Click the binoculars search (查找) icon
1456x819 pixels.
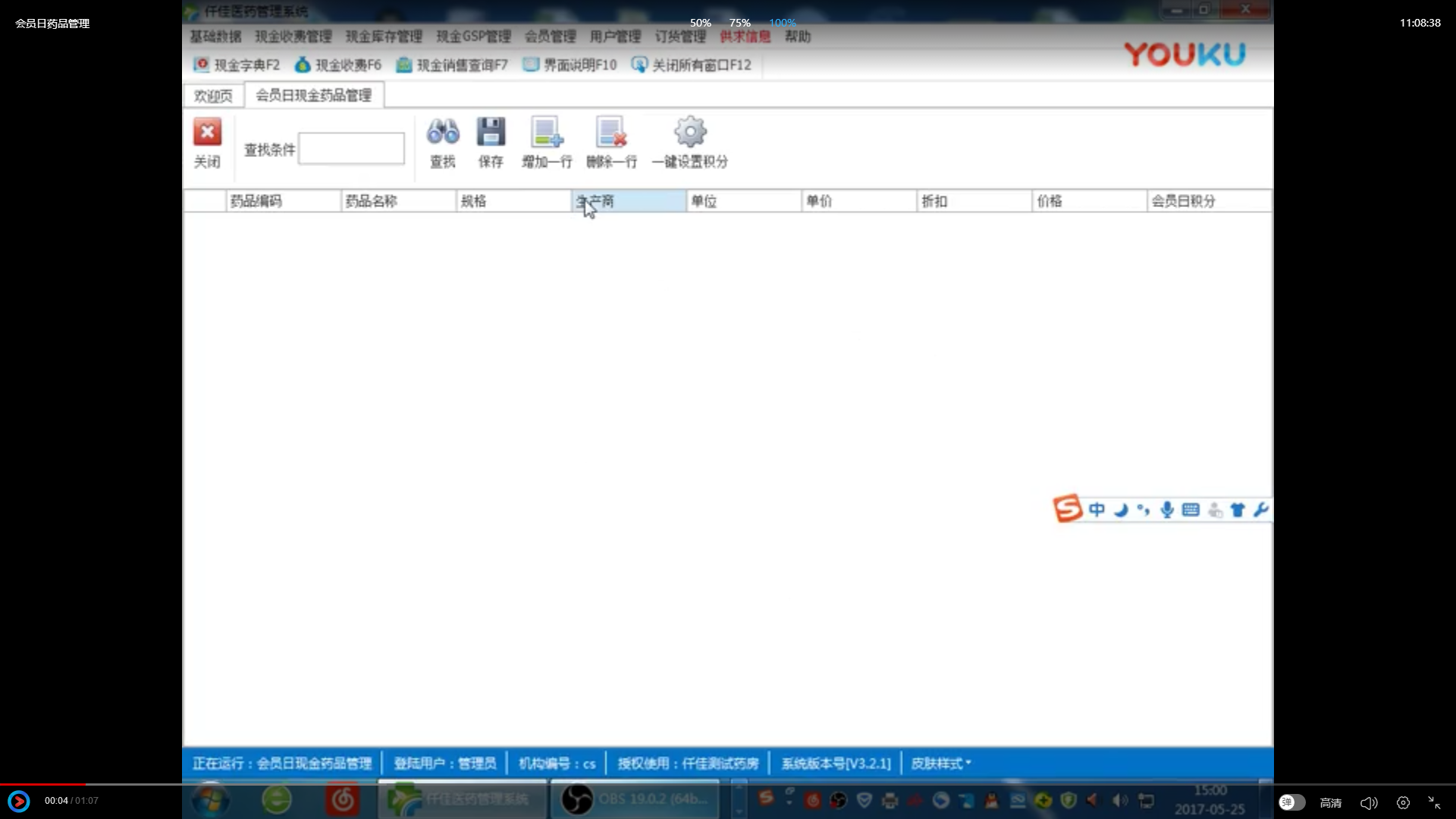(443, 133)
